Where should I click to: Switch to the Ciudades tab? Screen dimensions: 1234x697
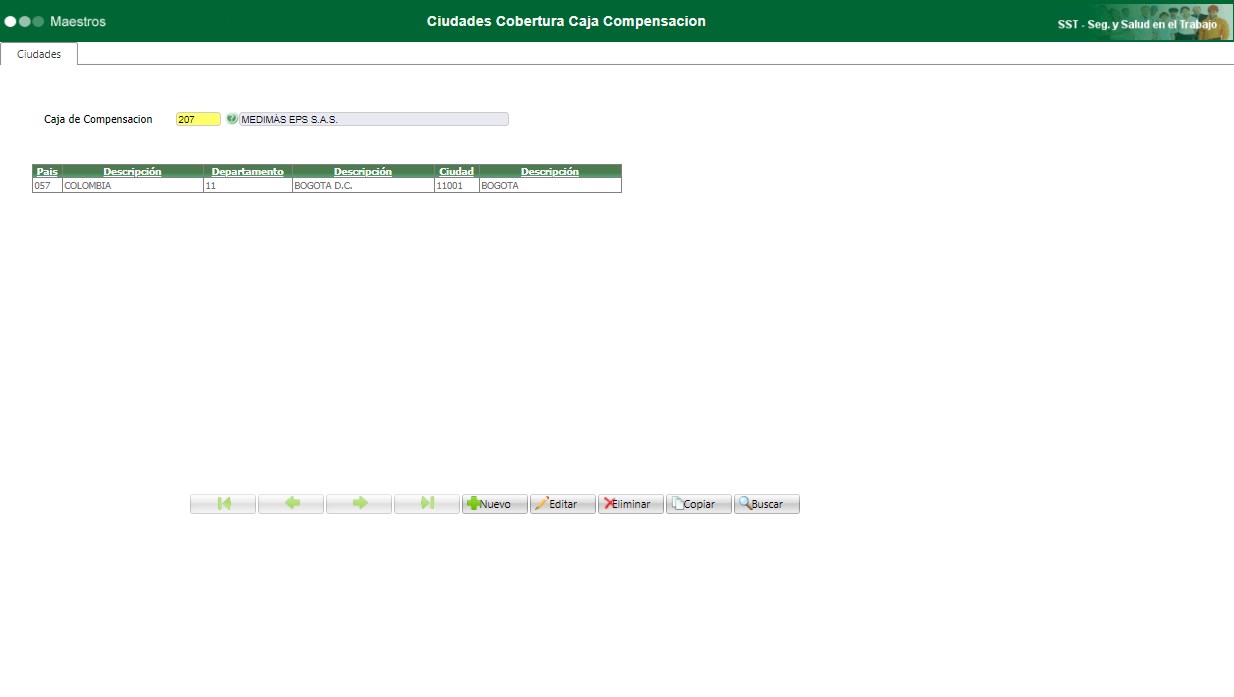click(39, 54)
